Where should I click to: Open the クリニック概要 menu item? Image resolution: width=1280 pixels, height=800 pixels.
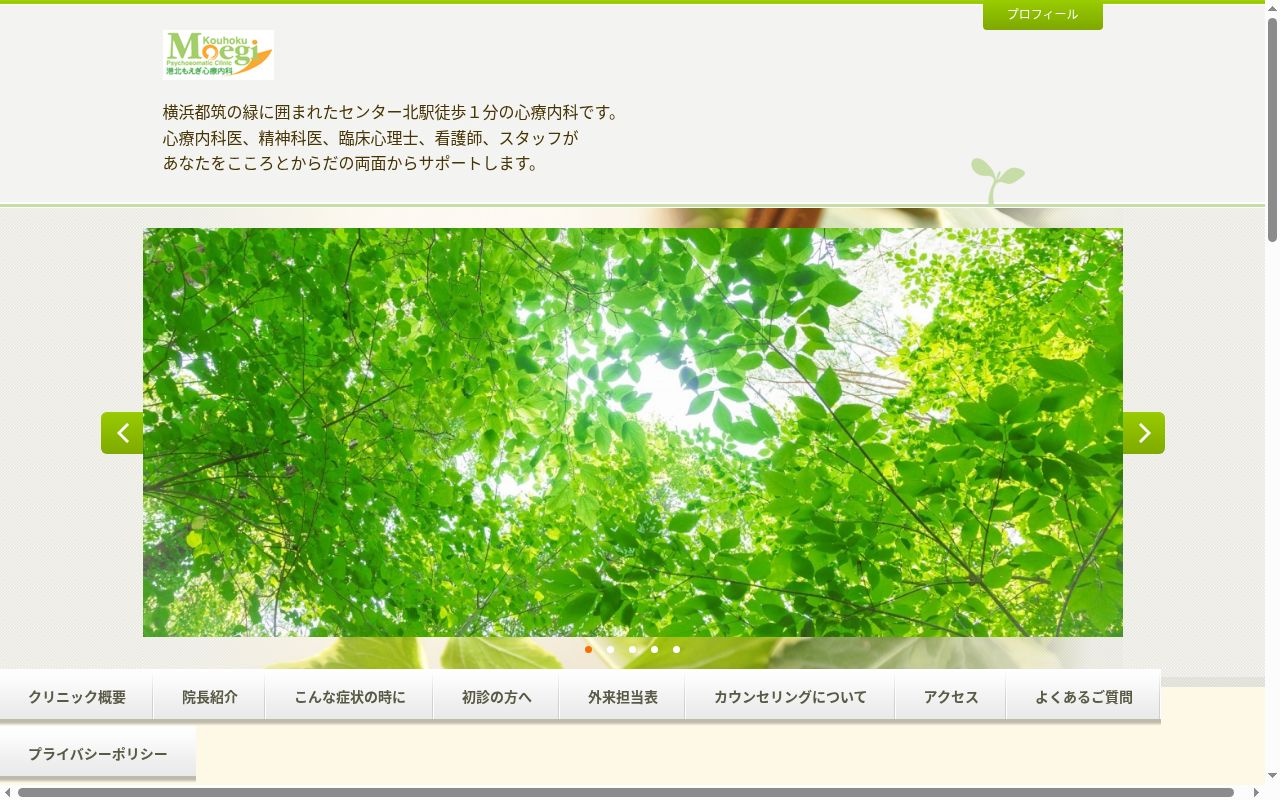[77, 696]
